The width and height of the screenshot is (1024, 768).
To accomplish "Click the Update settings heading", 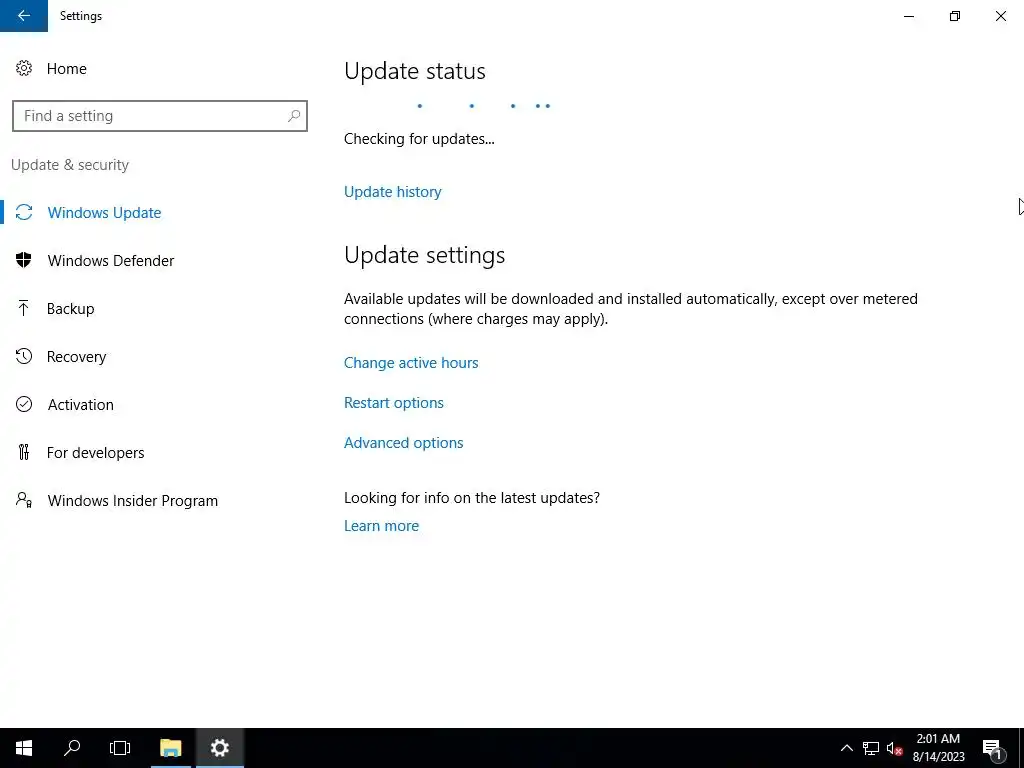I will coord(424,255).
